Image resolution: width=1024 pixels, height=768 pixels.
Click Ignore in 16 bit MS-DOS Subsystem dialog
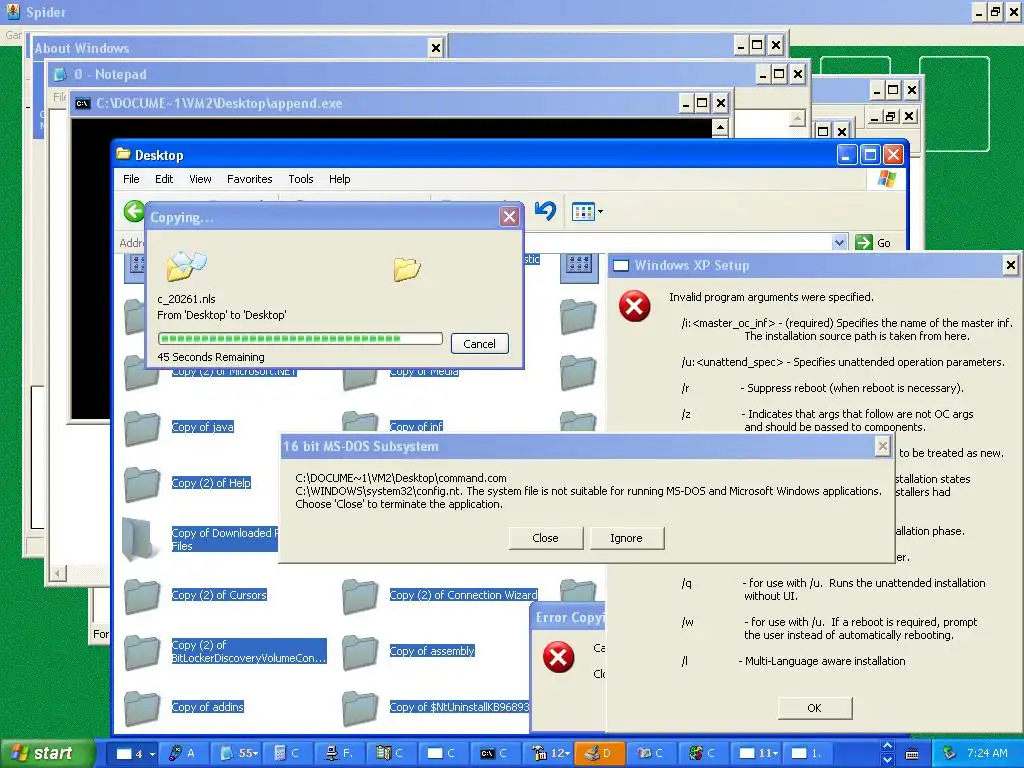tap(626, 538)
